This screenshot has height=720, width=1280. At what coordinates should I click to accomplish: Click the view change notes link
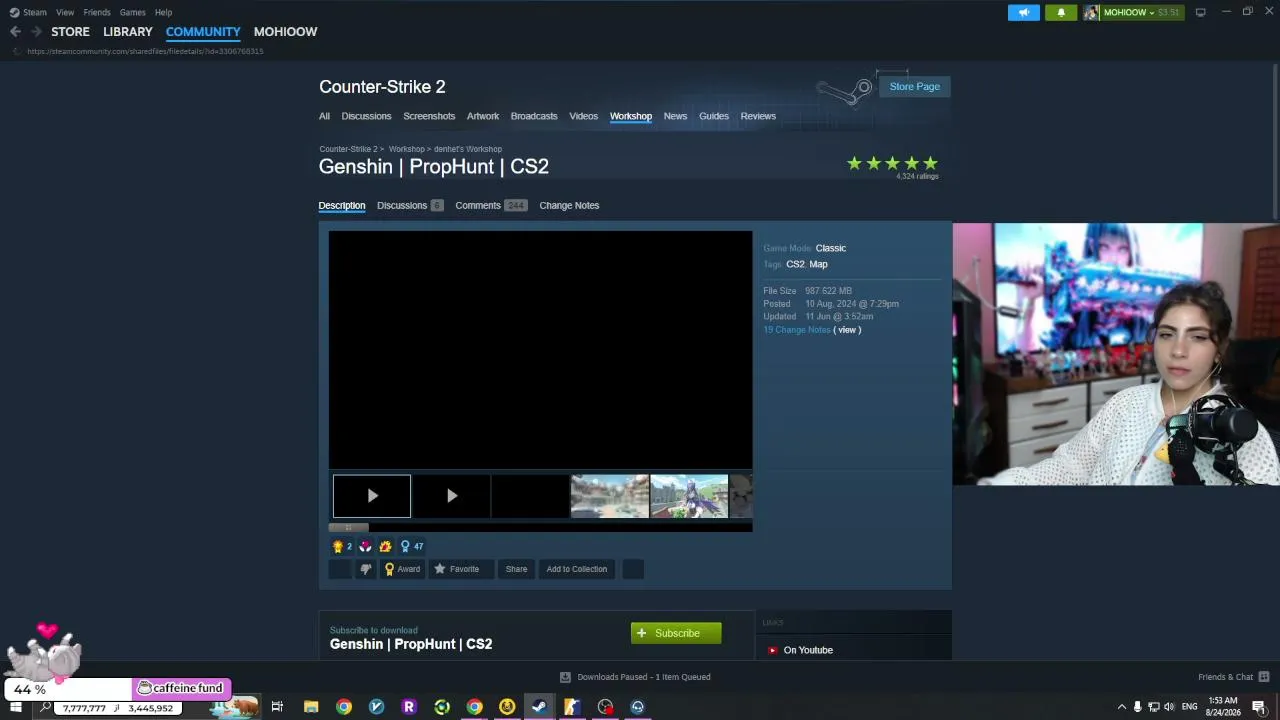click(847, 330)
